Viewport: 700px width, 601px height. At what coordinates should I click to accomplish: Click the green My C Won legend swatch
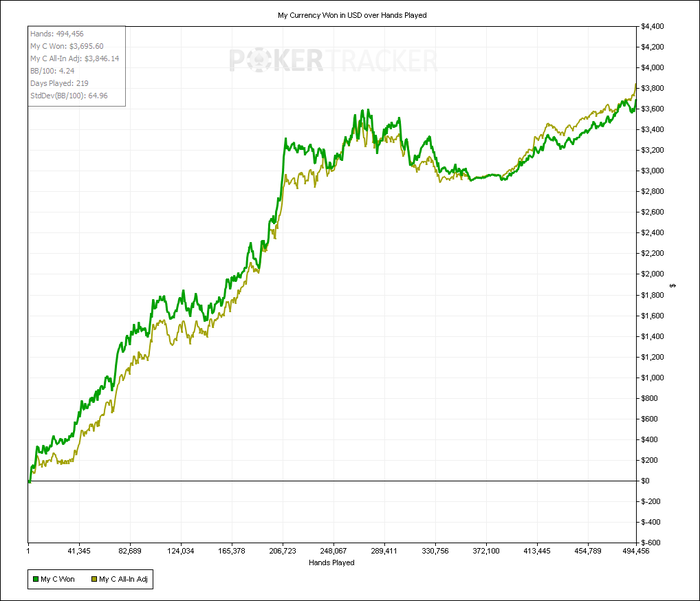point(36,579)
